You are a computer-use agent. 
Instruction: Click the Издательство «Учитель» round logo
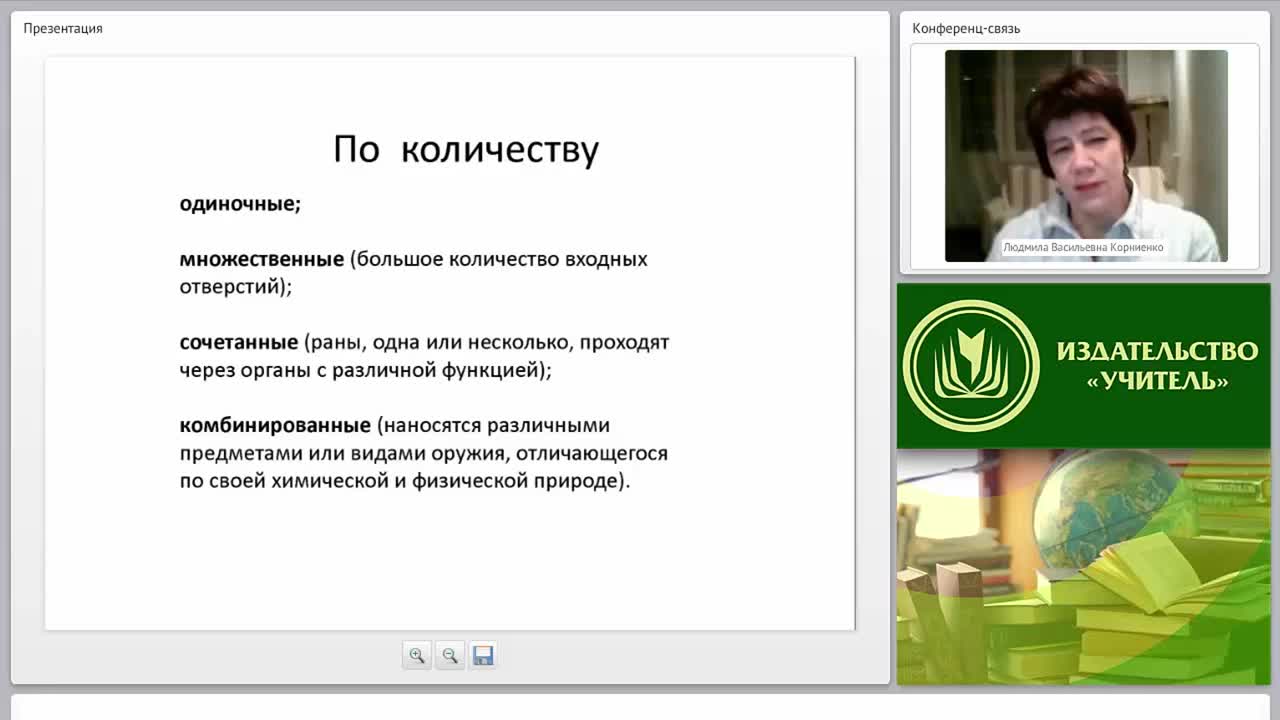pyautogui.click(x=971, y=366)
